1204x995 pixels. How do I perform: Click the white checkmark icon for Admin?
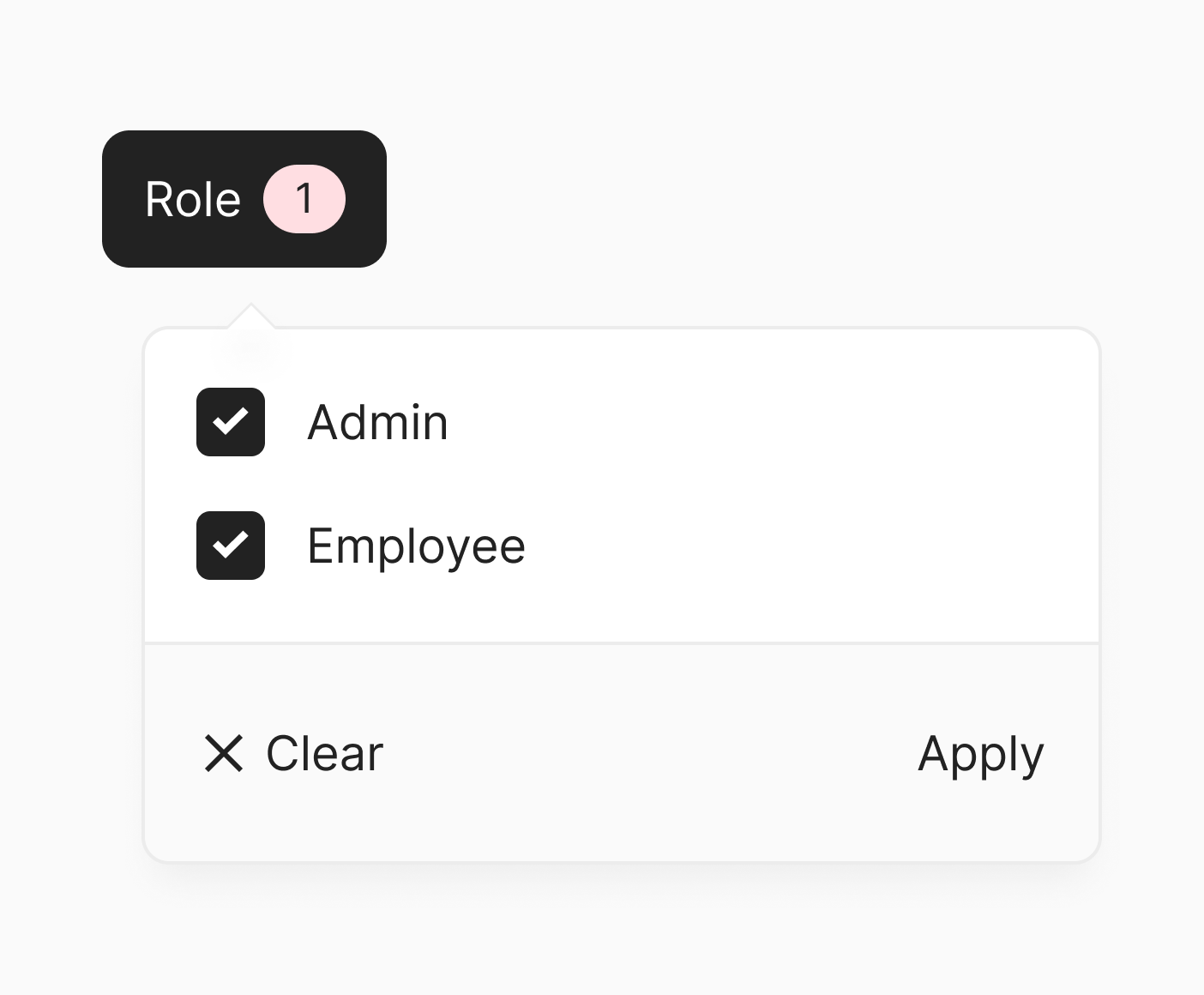[x=231, y=422]
